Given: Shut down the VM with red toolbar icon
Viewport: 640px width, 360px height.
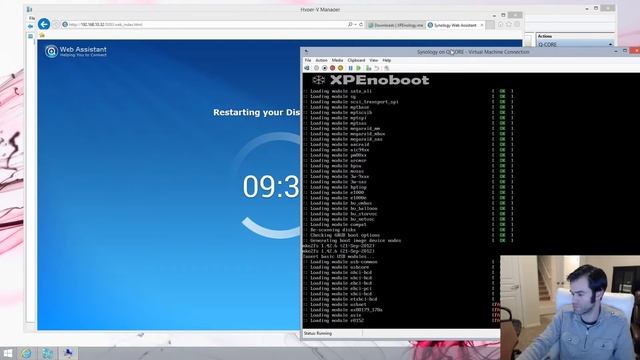Looking at the screenshot, I should click(x=332, y=68).
